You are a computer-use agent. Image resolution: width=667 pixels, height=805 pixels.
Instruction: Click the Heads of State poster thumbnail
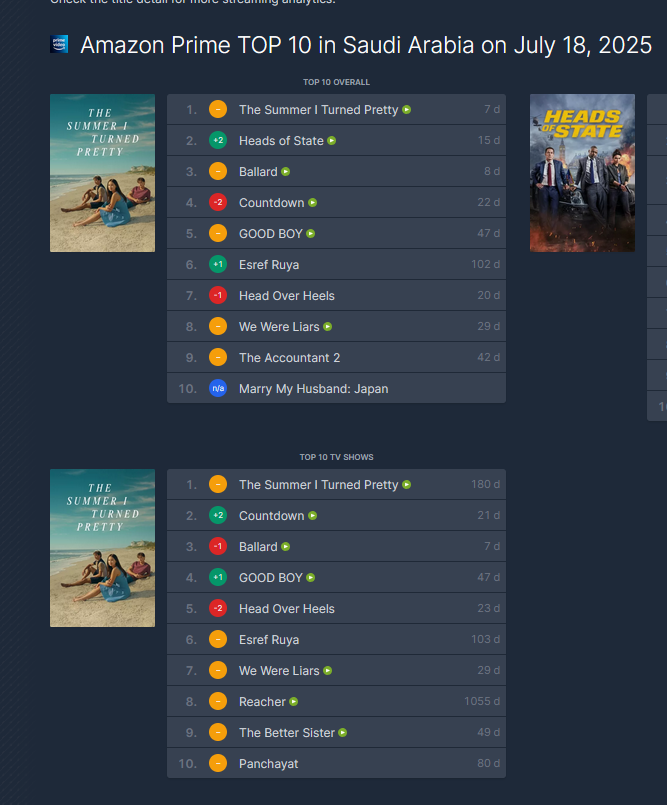point(582,173)
